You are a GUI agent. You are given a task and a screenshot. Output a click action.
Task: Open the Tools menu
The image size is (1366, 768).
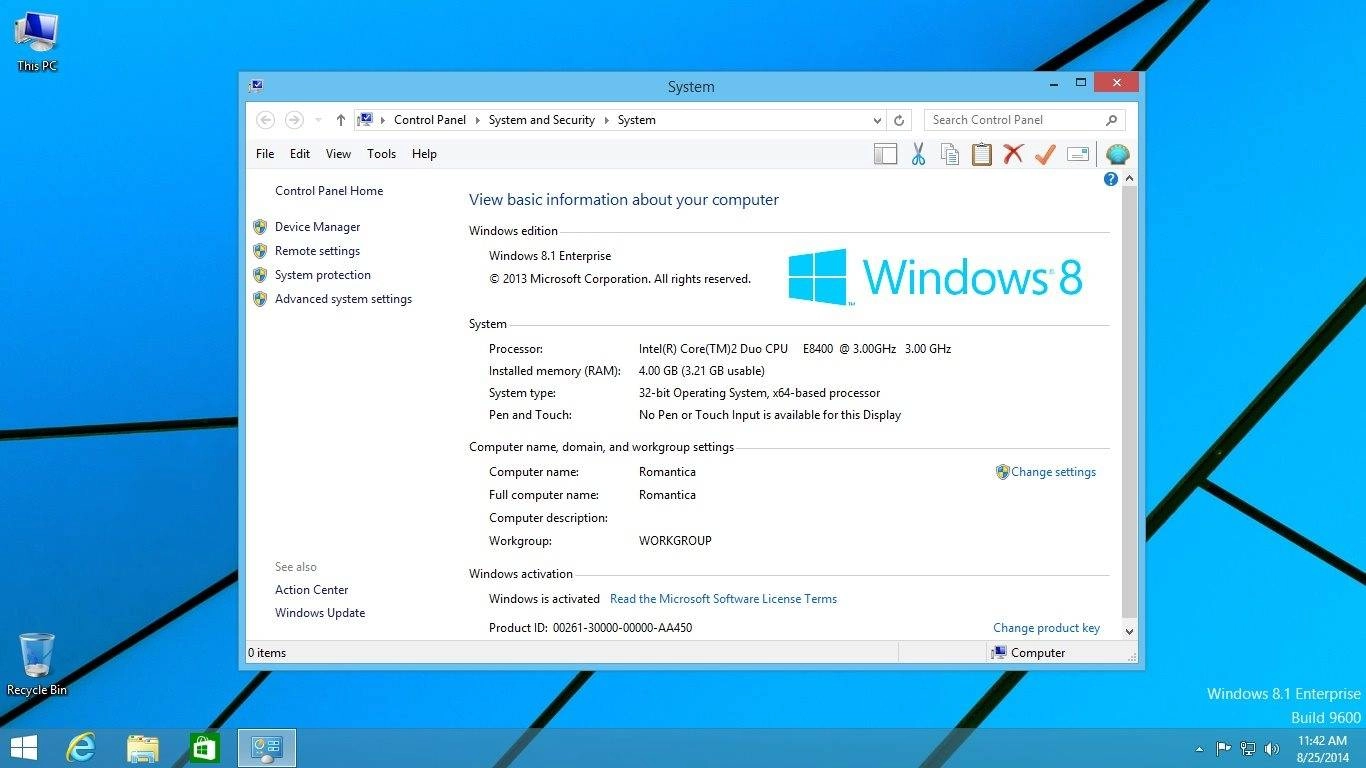click(x=381, y=154)
